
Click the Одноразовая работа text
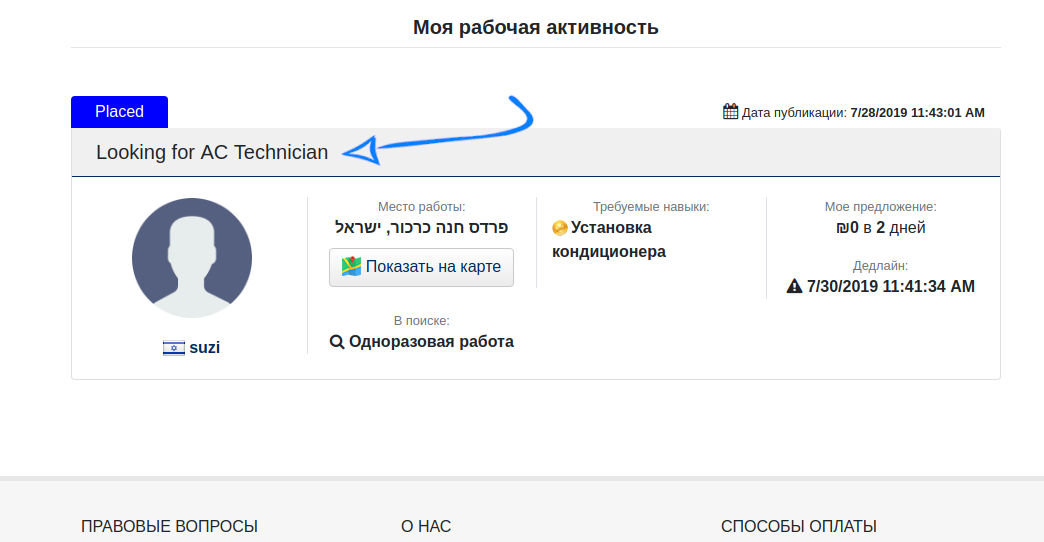(x=431, y=342)
